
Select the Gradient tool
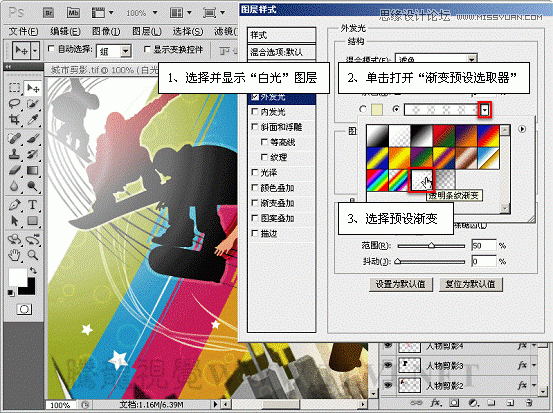point(32,170)
